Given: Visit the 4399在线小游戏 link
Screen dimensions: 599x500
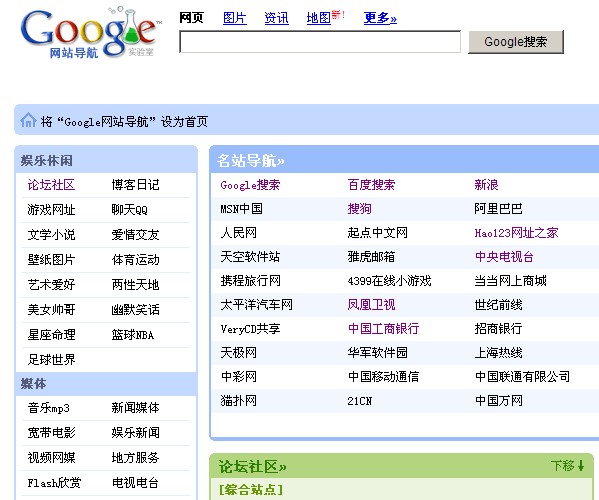Looking at the screenshot, I should pos(389,281).
